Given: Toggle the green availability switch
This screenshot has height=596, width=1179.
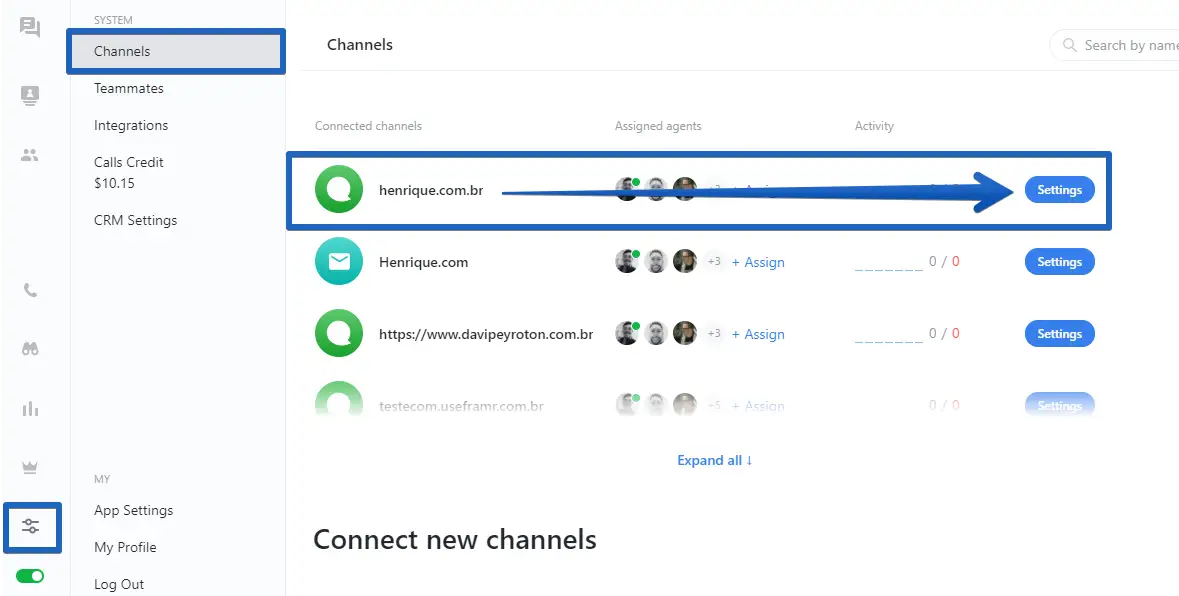Looking at the screenshot, I should click(30, 577).
